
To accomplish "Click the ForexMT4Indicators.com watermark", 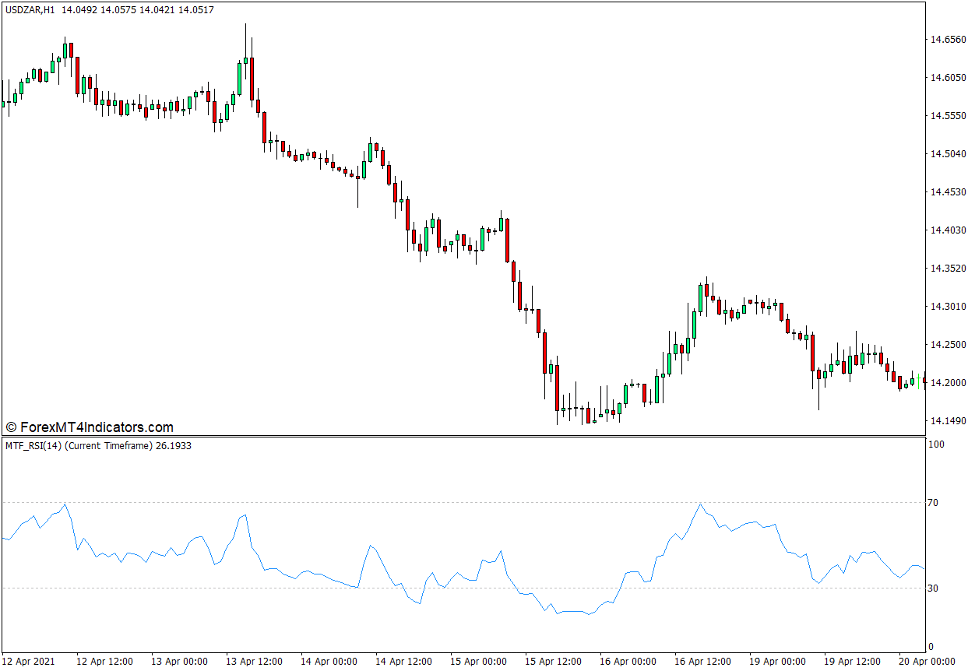I will 90,427.
